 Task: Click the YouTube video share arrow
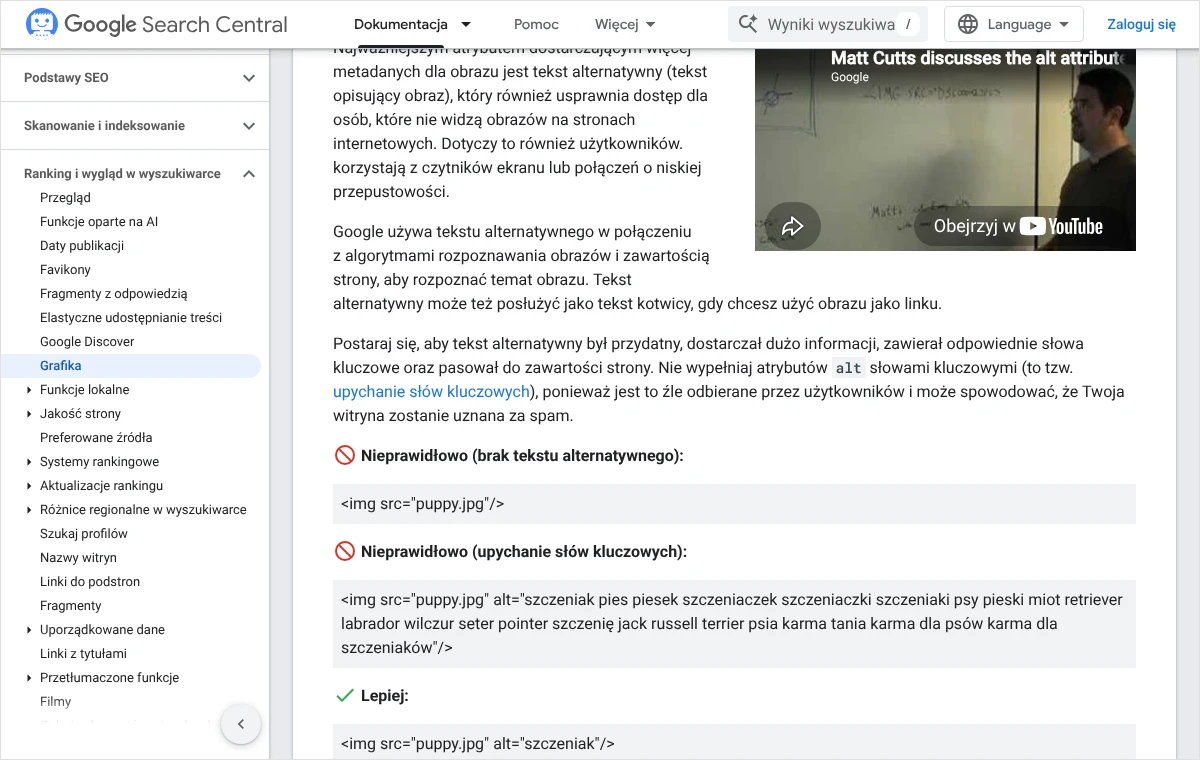tap(793, 226)
